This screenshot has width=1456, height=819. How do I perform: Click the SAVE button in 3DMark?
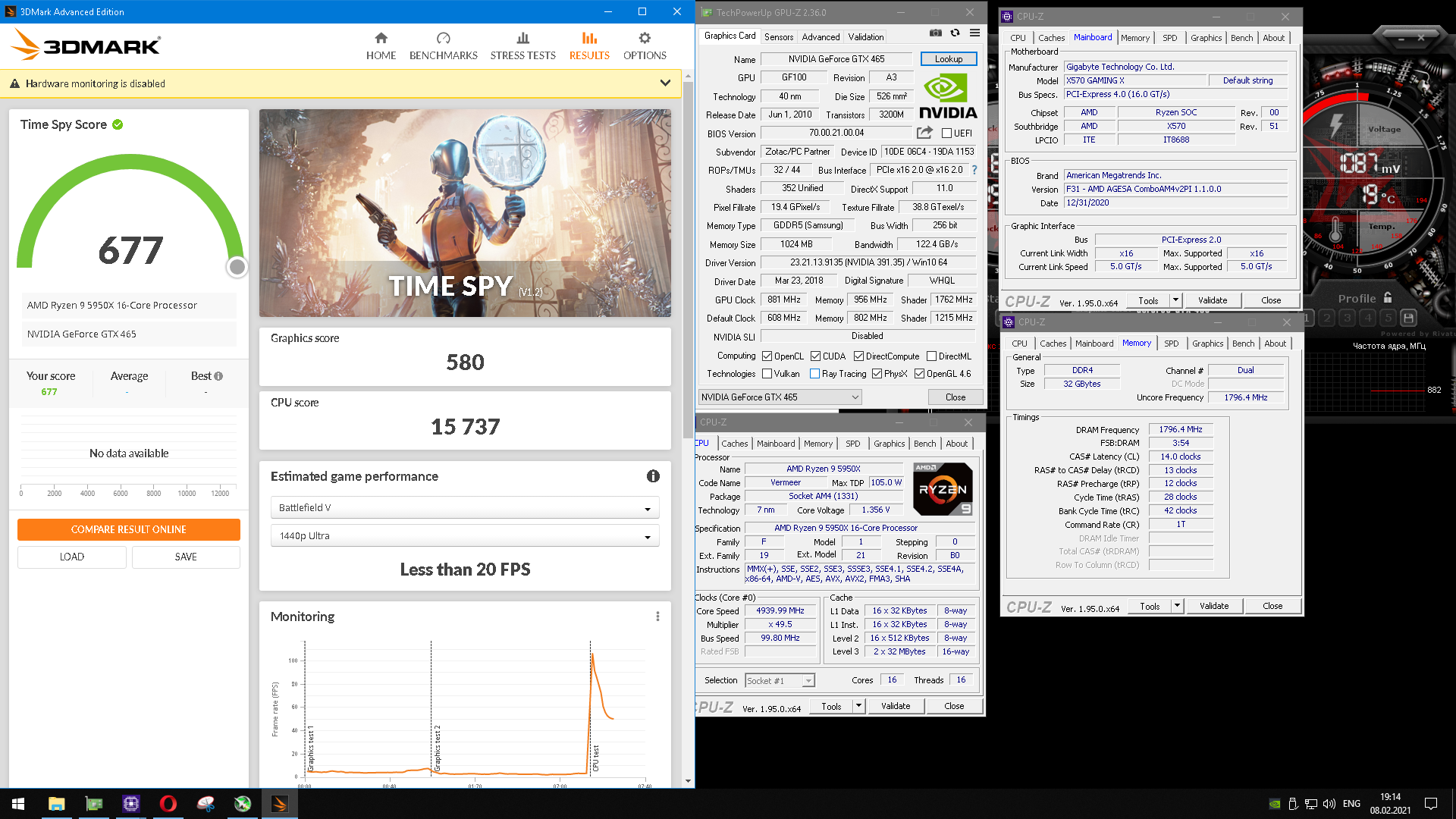(186, 557)
